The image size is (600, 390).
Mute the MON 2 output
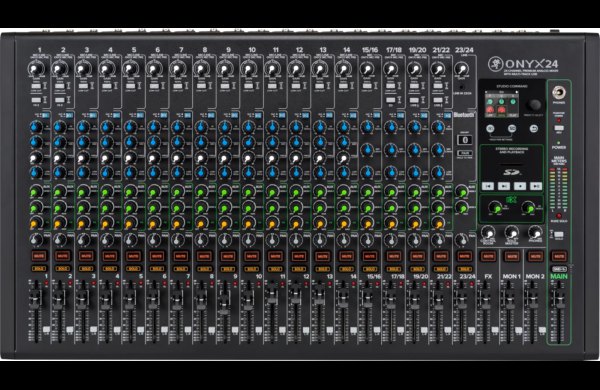pos(535,256)
